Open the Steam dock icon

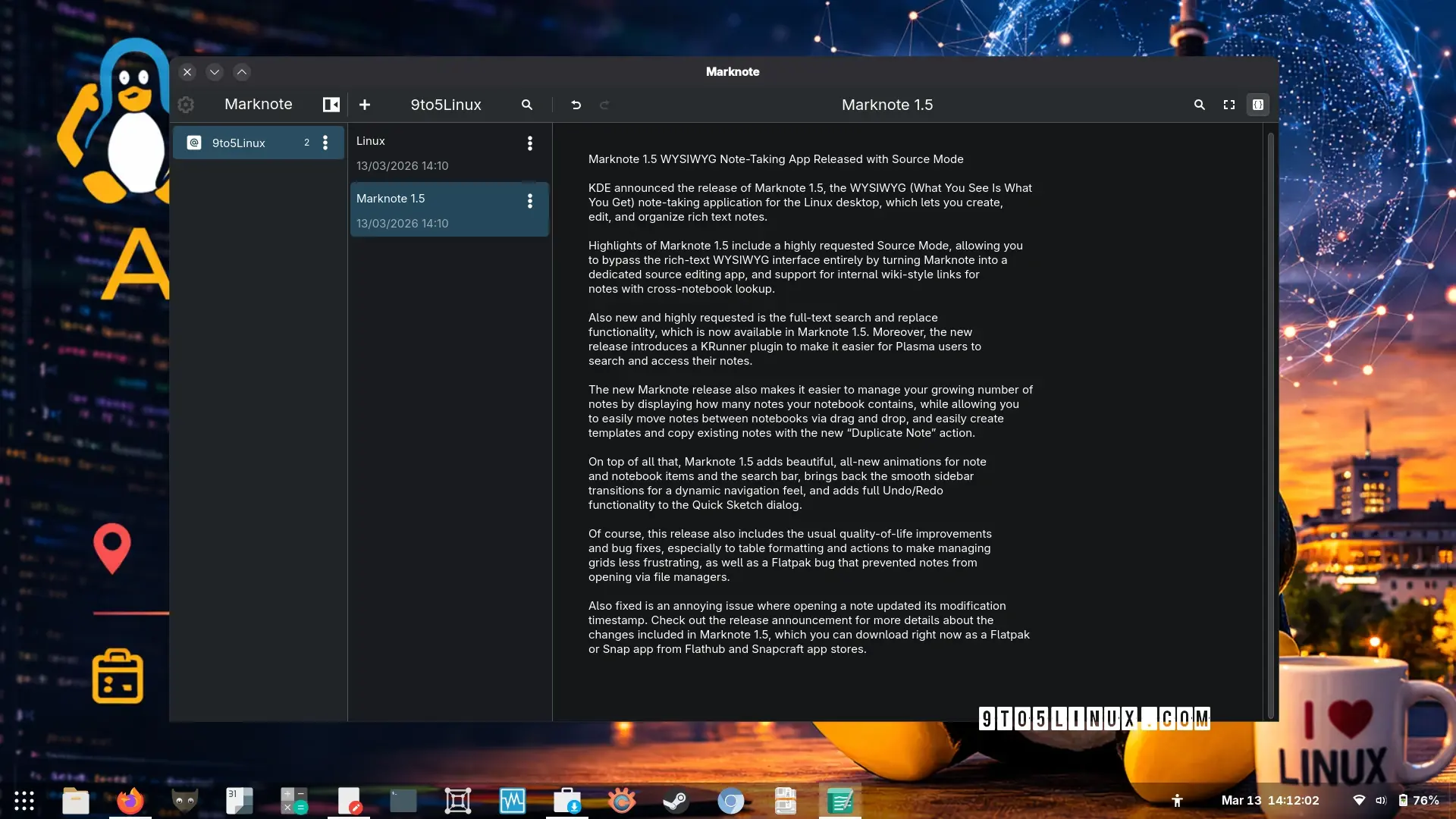pyautogui.click(x=675, y=801)
